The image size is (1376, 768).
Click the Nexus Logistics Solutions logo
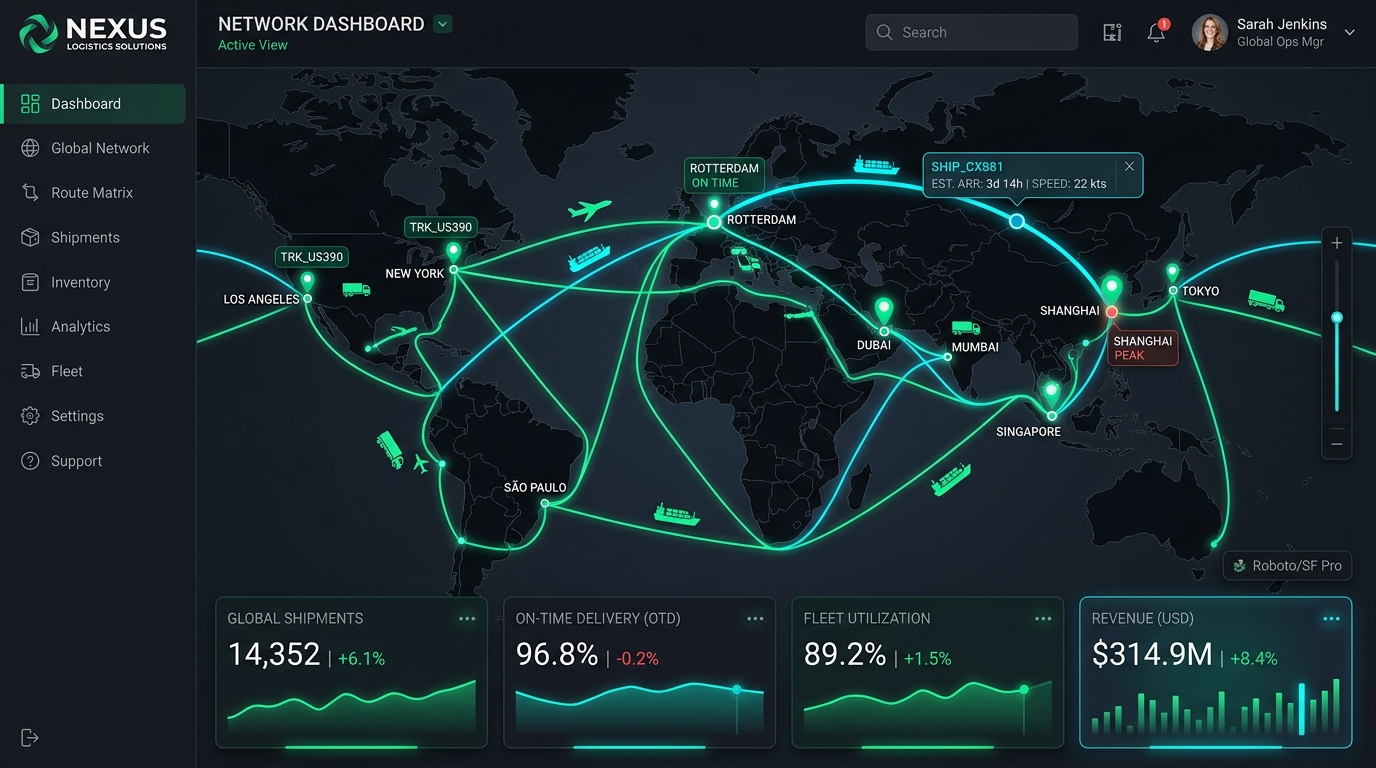tap(93, 33)
